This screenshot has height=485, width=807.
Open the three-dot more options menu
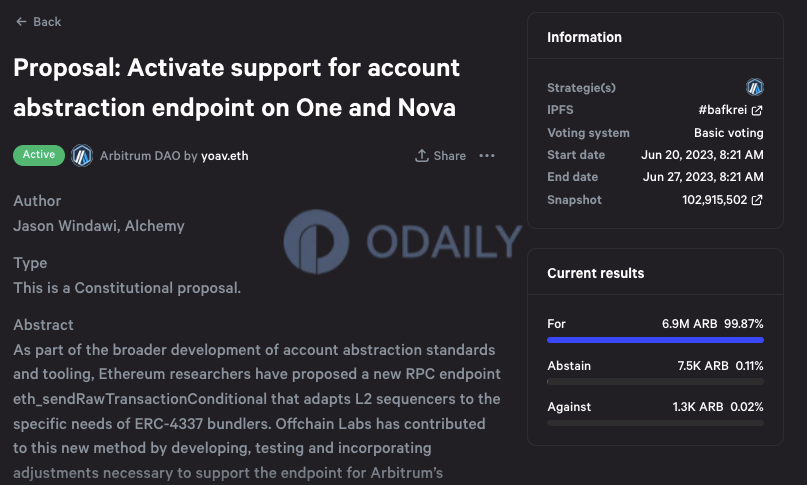pos(487,155)
